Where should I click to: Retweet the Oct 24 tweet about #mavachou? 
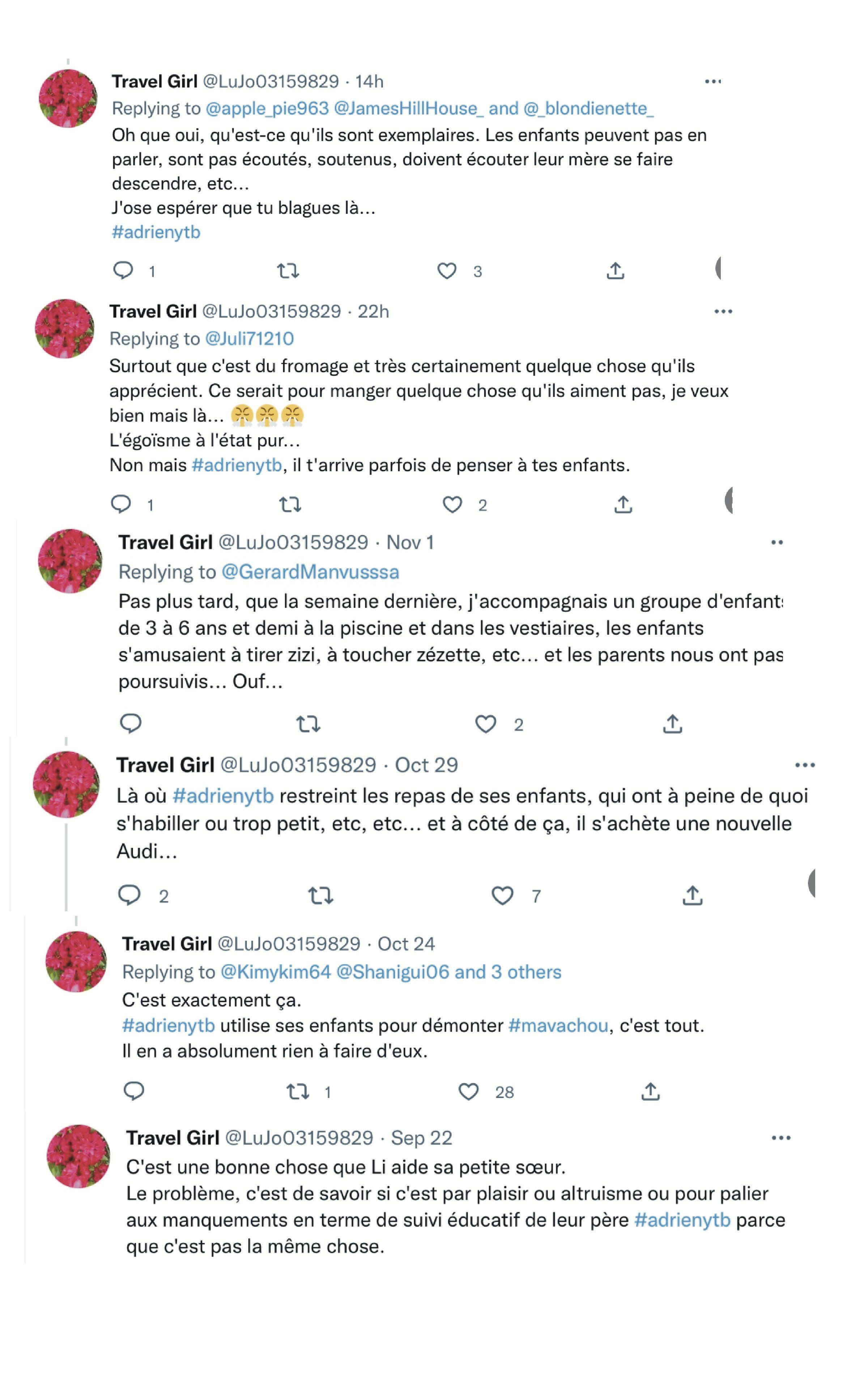click(298, 1092)
